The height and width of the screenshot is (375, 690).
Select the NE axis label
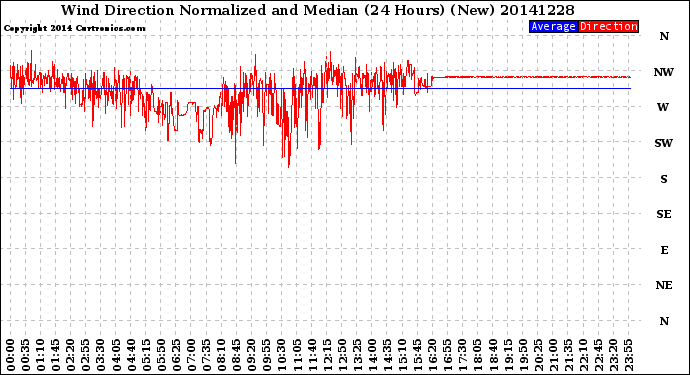click(664, 286)
